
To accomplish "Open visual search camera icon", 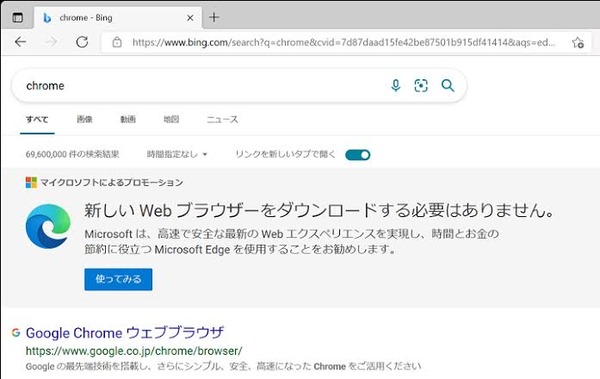I will tap(421, 85).
